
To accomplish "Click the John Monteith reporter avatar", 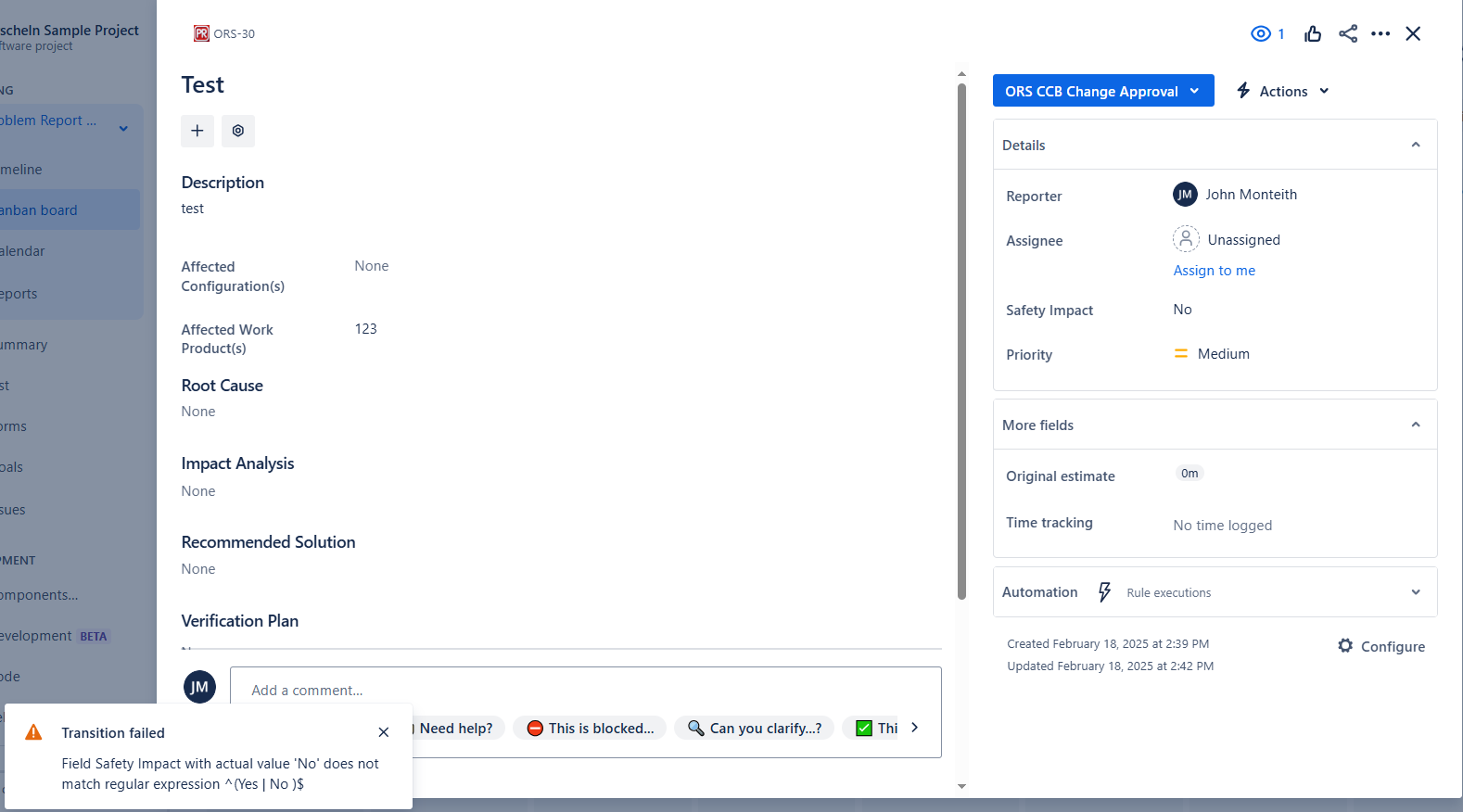I will pos(1185,195).
